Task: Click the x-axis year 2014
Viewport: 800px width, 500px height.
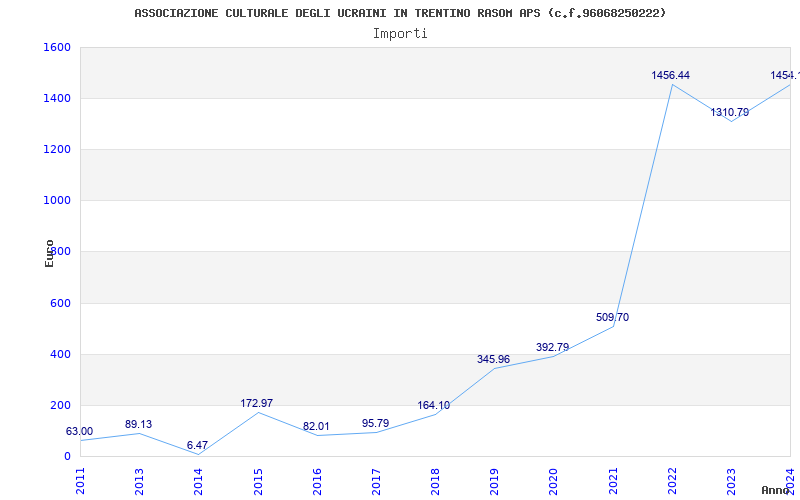Action: [198, 481]
